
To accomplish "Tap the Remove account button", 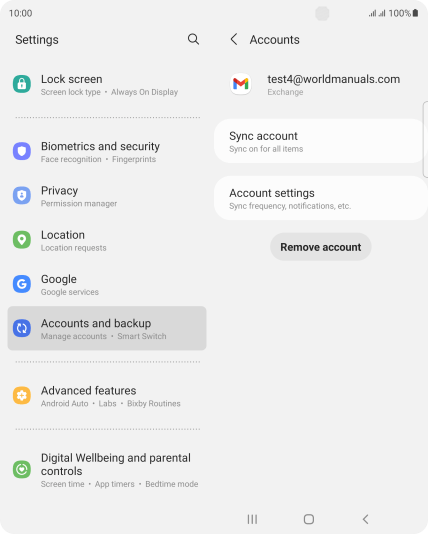I will (321, 247).
